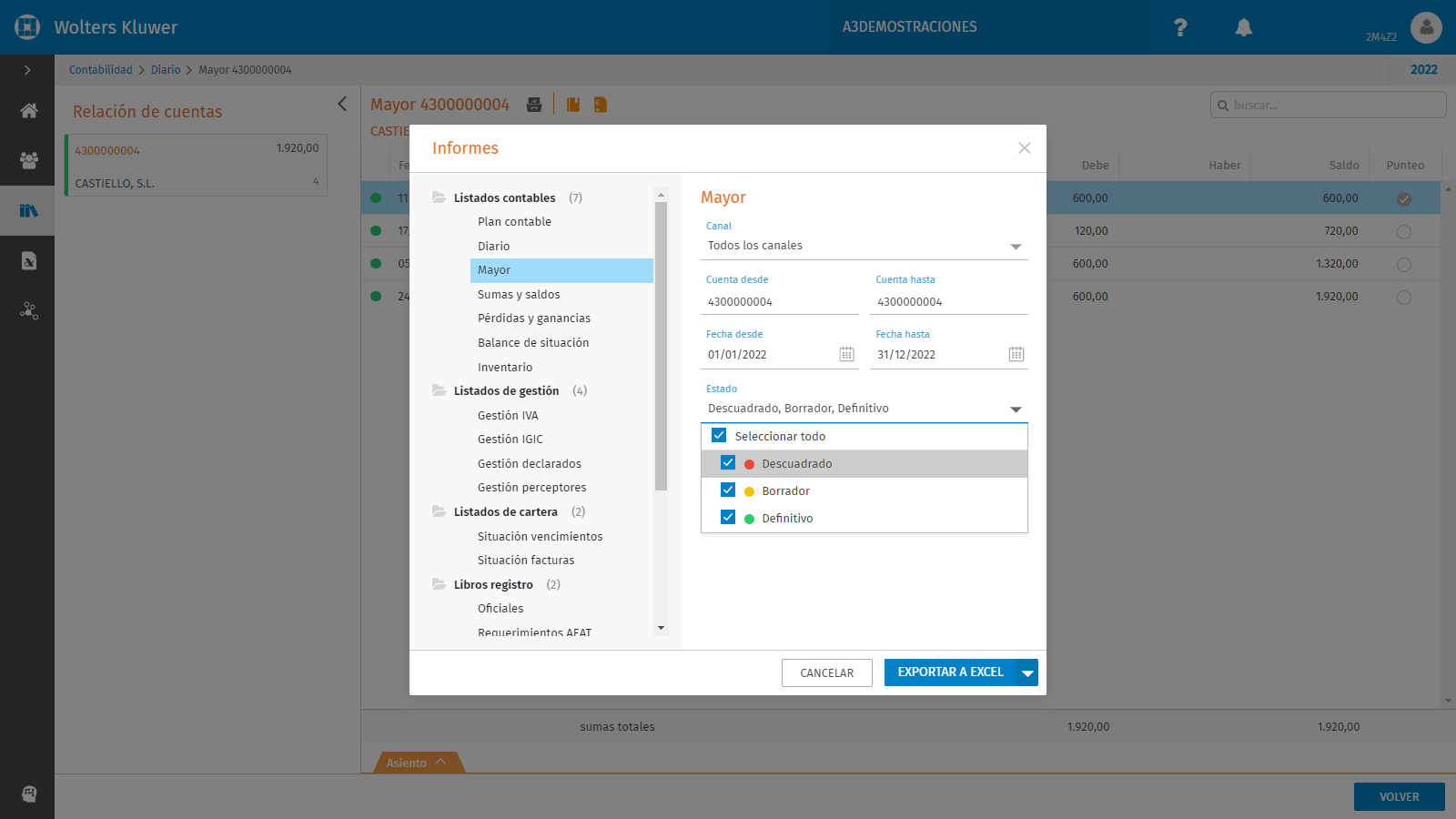Collapse the Listados contables folder
The height and width of the screenshot is (819, 1456).
pyautogui.click(x=439, y=197)
